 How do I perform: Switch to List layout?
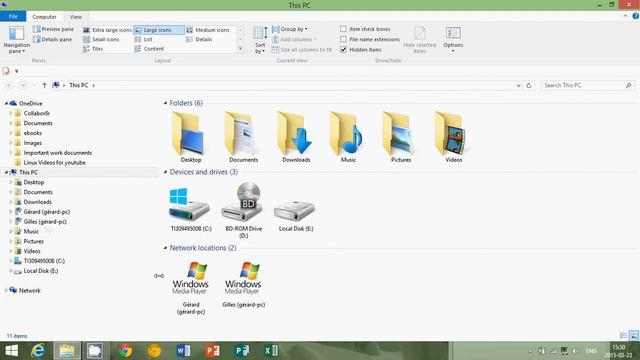click(x=143, y=39)
